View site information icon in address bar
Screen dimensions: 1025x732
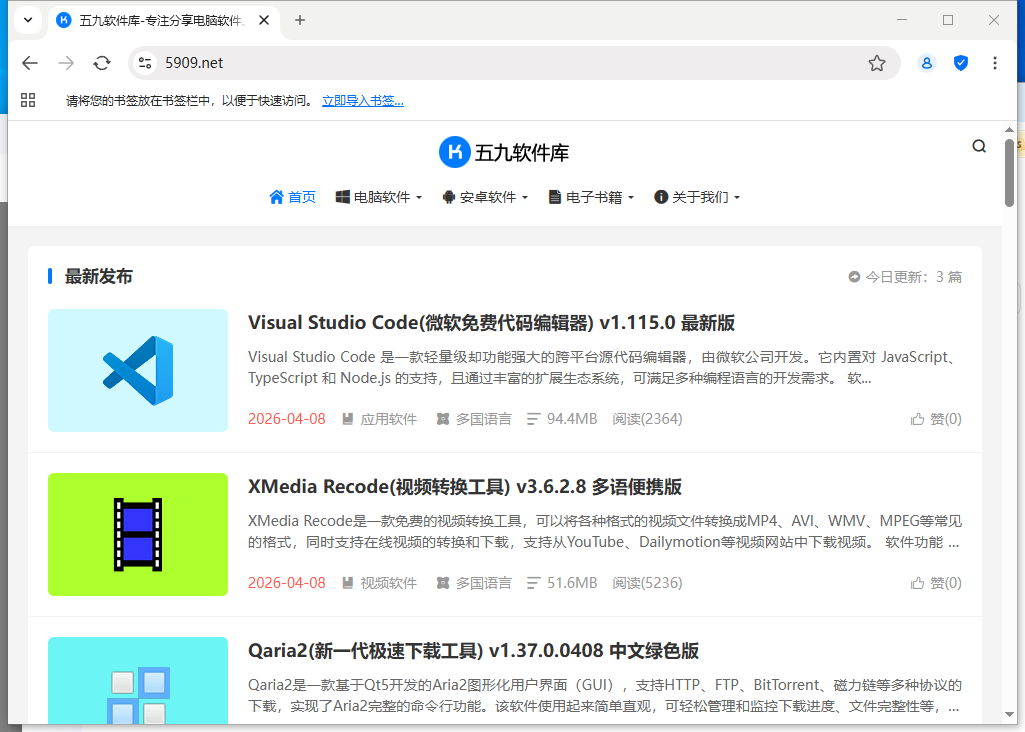pyautogui.click(x=145, y=63)
